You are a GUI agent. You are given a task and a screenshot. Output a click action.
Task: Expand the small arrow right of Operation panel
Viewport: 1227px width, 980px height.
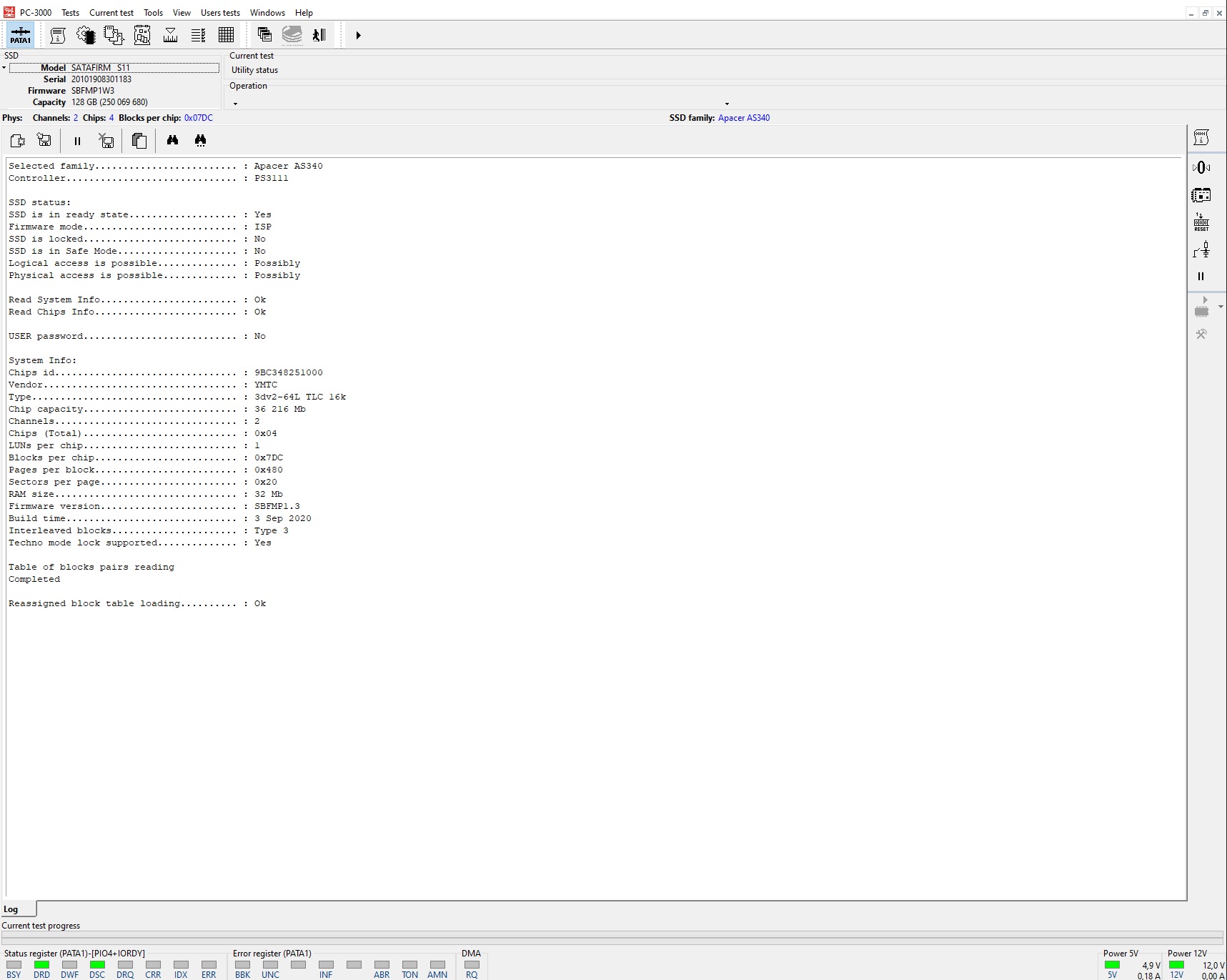(x=727, y=104)
